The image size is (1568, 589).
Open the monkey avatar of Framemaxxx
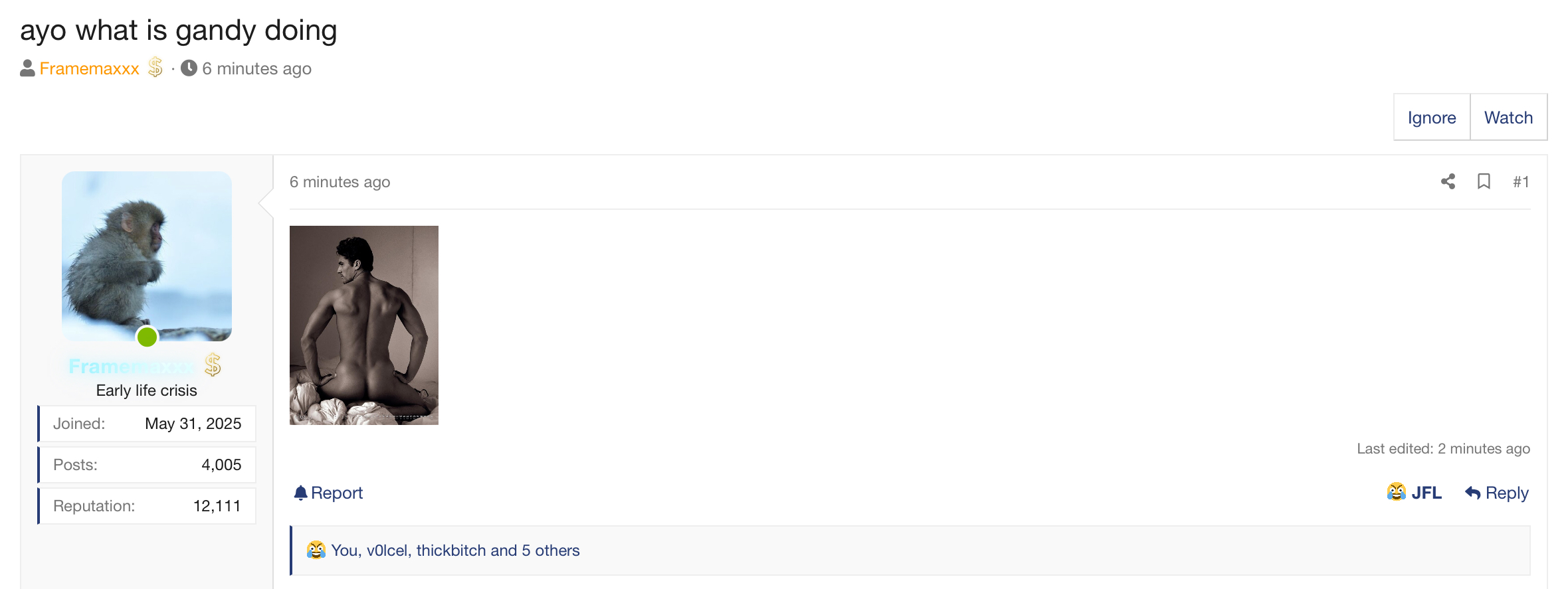coord(147,256)
